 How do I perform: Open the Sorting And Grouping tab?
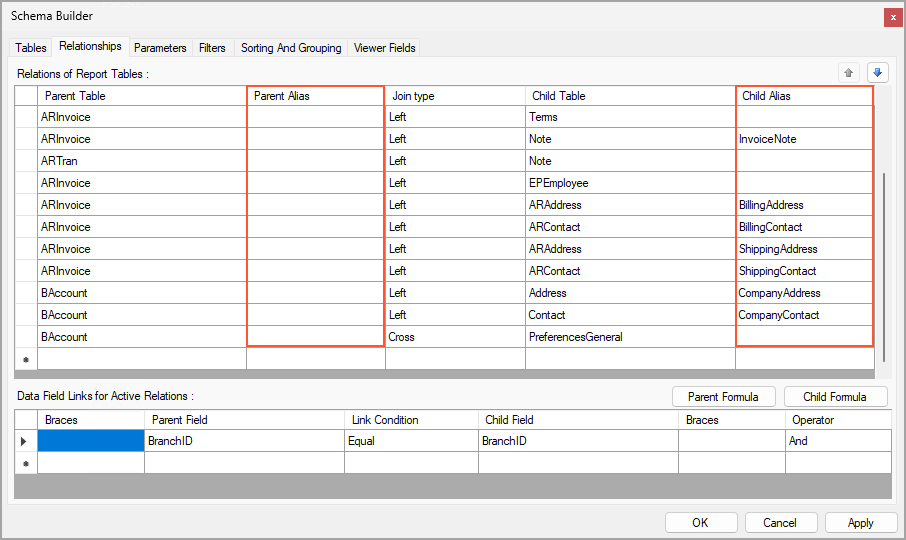point(291,48)
